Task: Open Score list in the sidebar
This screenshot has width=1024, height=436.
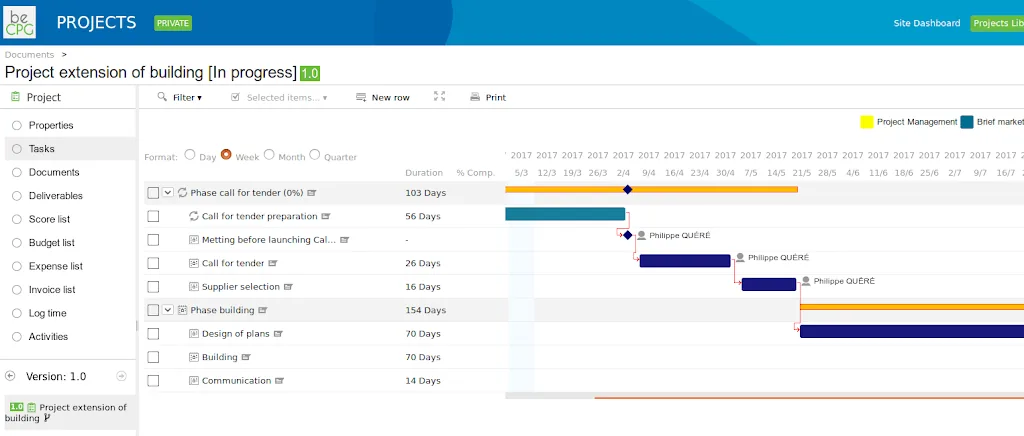Action: pyautogui.click(x=50, y=219)
